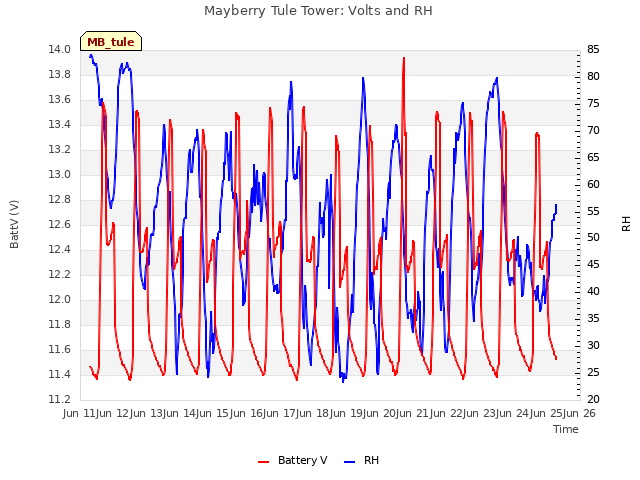Select the 'Battery V' legend label

click(x=302, y=460)
